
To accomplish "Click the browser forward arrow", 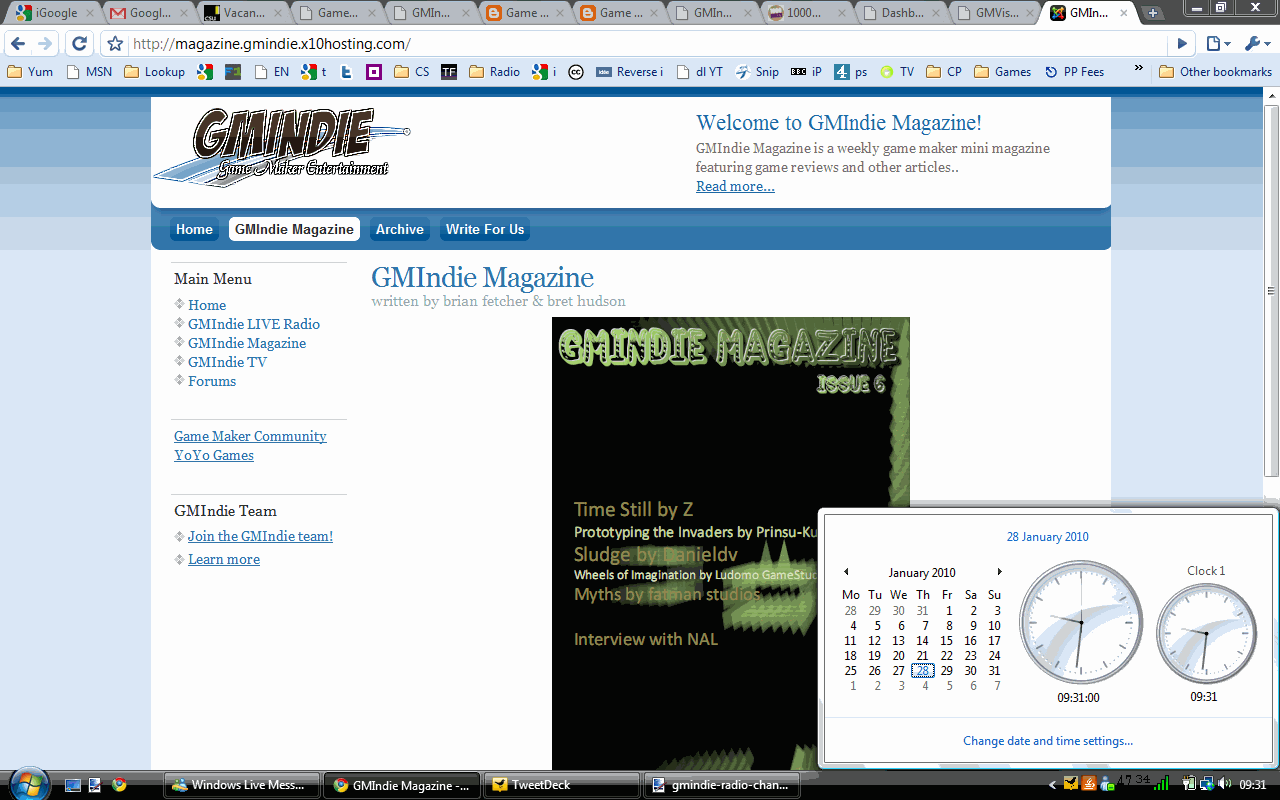I will tap(44, 44).
